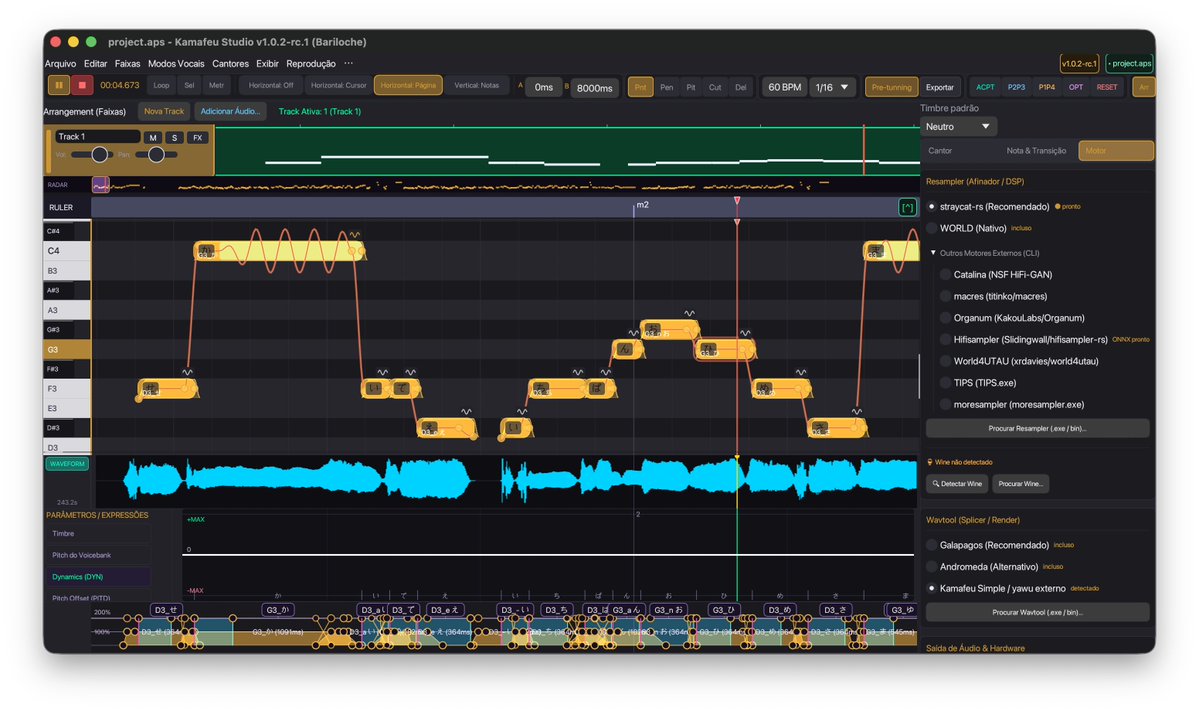This screenshot has width=1199, height=711.
Task: Pause playback with the pause button
Action: coord(59,86)
